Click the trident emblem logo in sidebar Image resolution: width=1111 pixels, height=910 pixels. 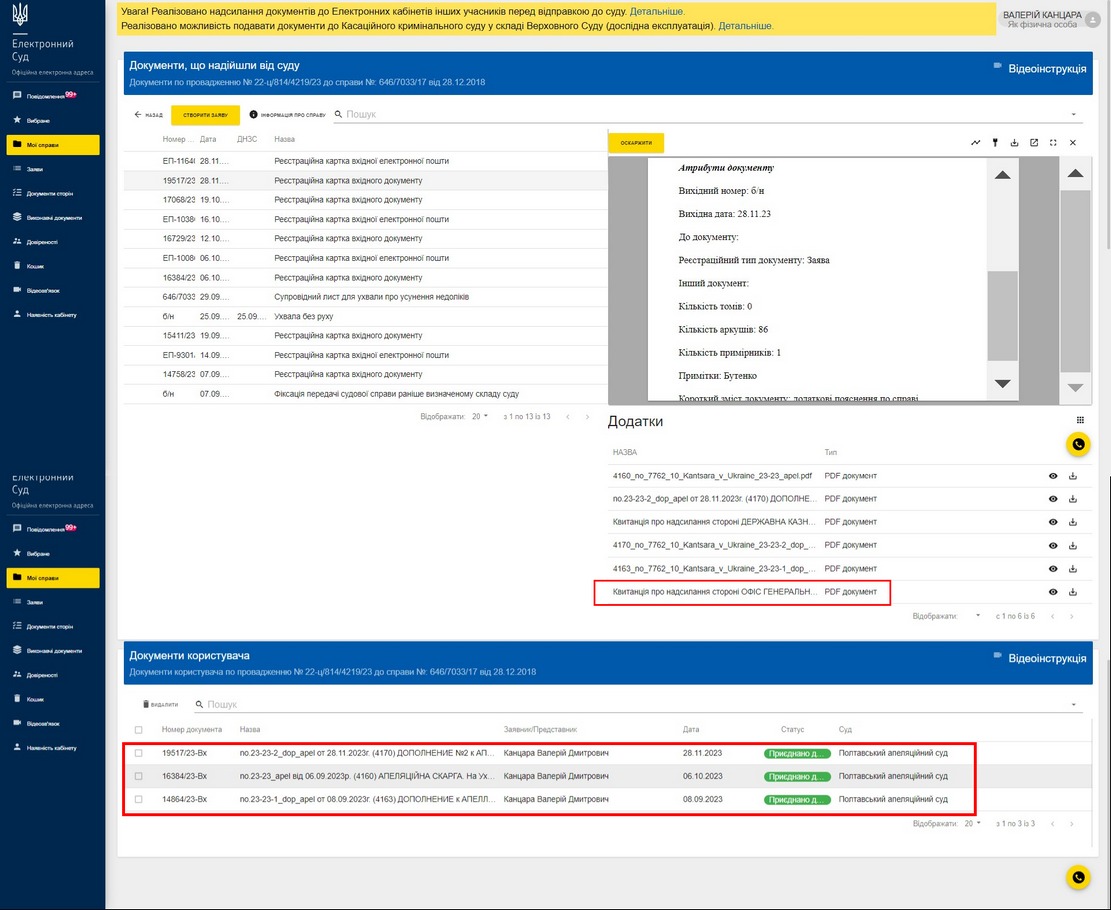coord(20,14)
